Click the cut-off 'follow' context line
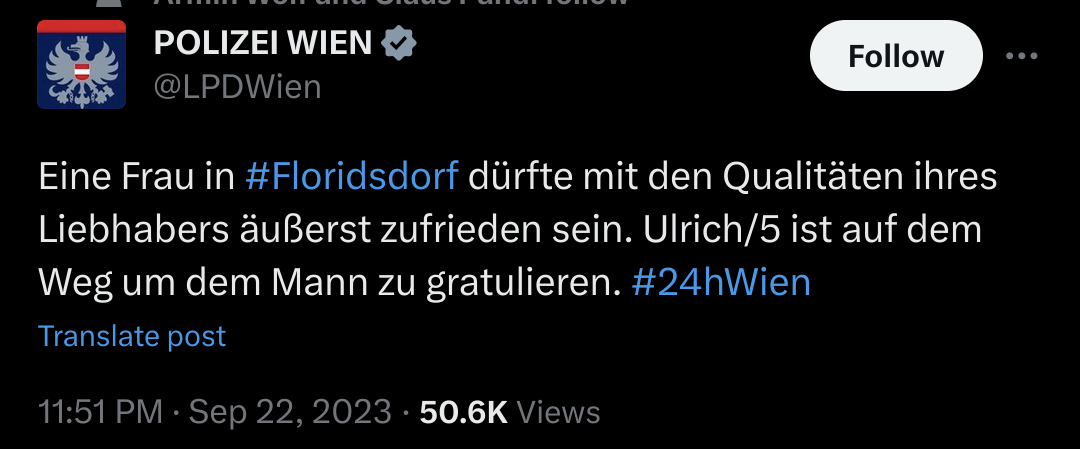This screenshot has height=449, width=1080. click(x=391, y=3)
